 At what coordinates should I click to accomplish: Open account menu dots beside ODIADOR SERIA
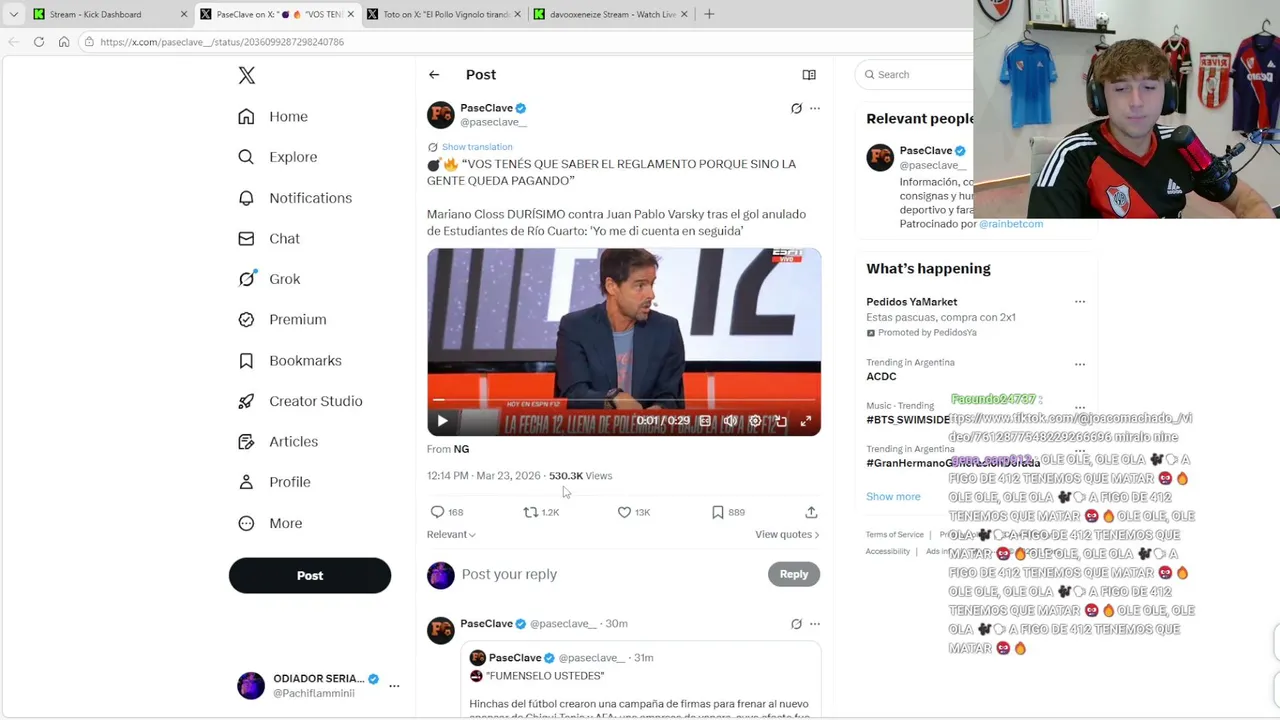click(x=394, y=686)
